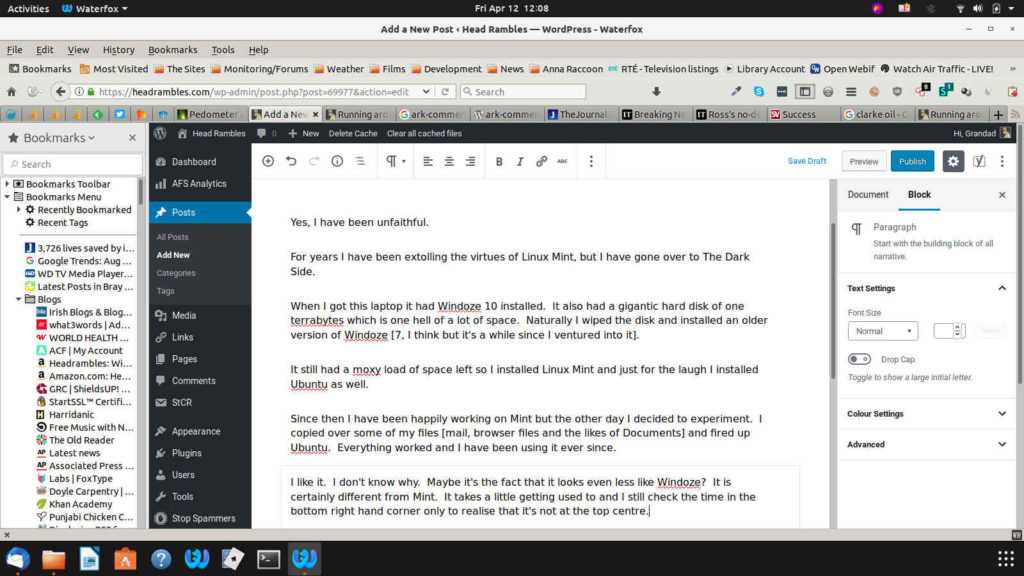Click the Preview button

click(x=863, y=161)
